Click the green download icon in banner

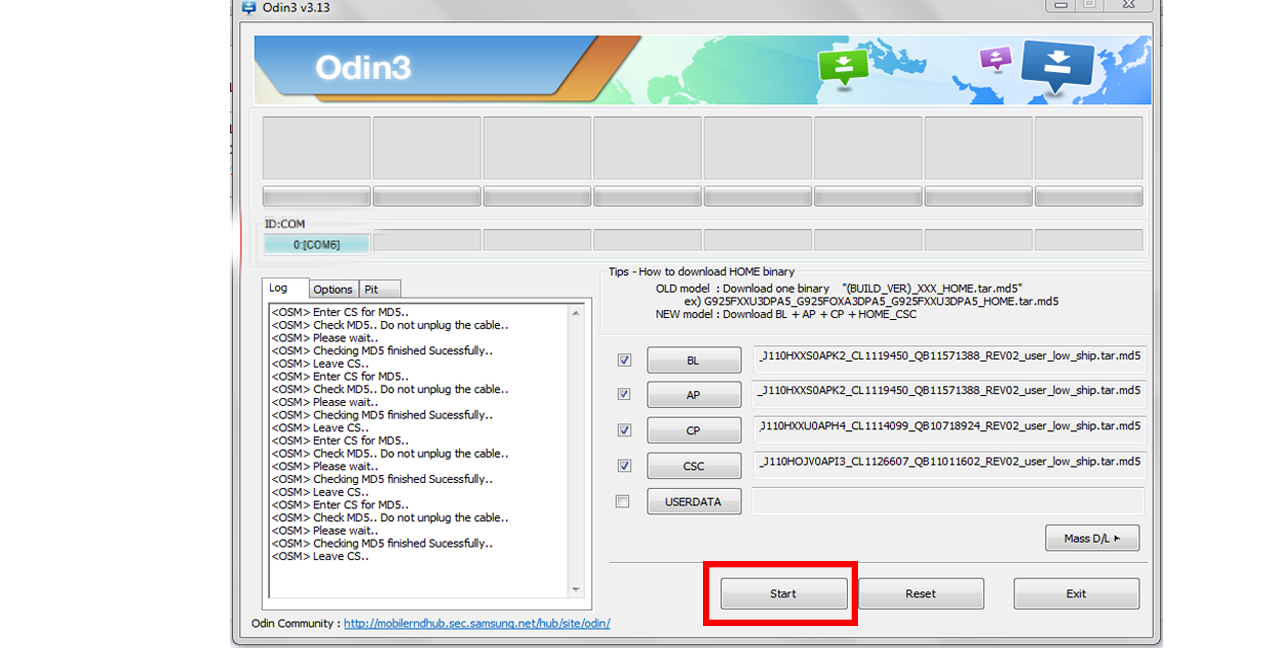click(x=844, y=66)
